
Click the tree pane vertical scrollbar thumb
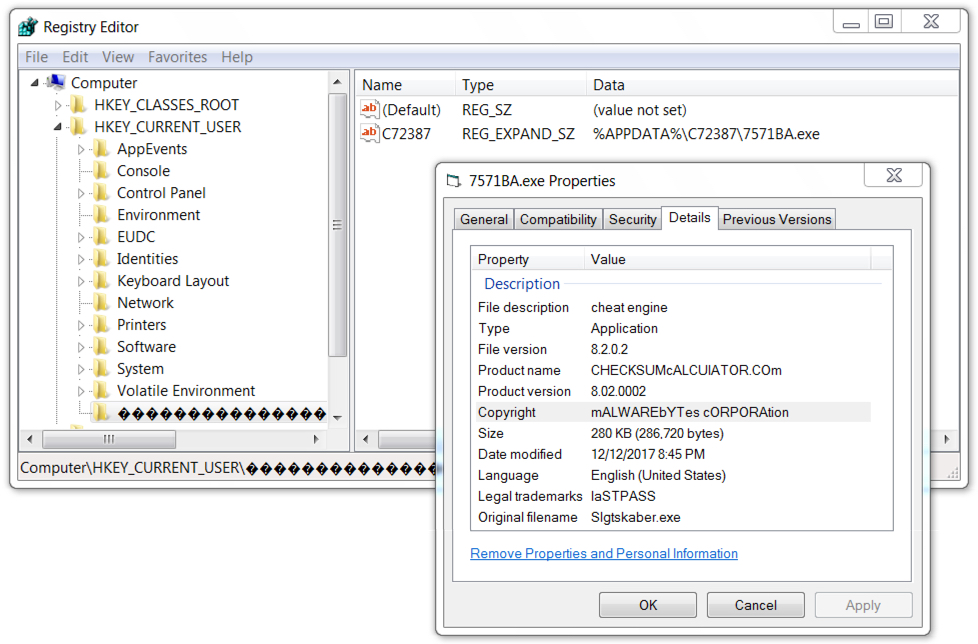coord(337,225)
